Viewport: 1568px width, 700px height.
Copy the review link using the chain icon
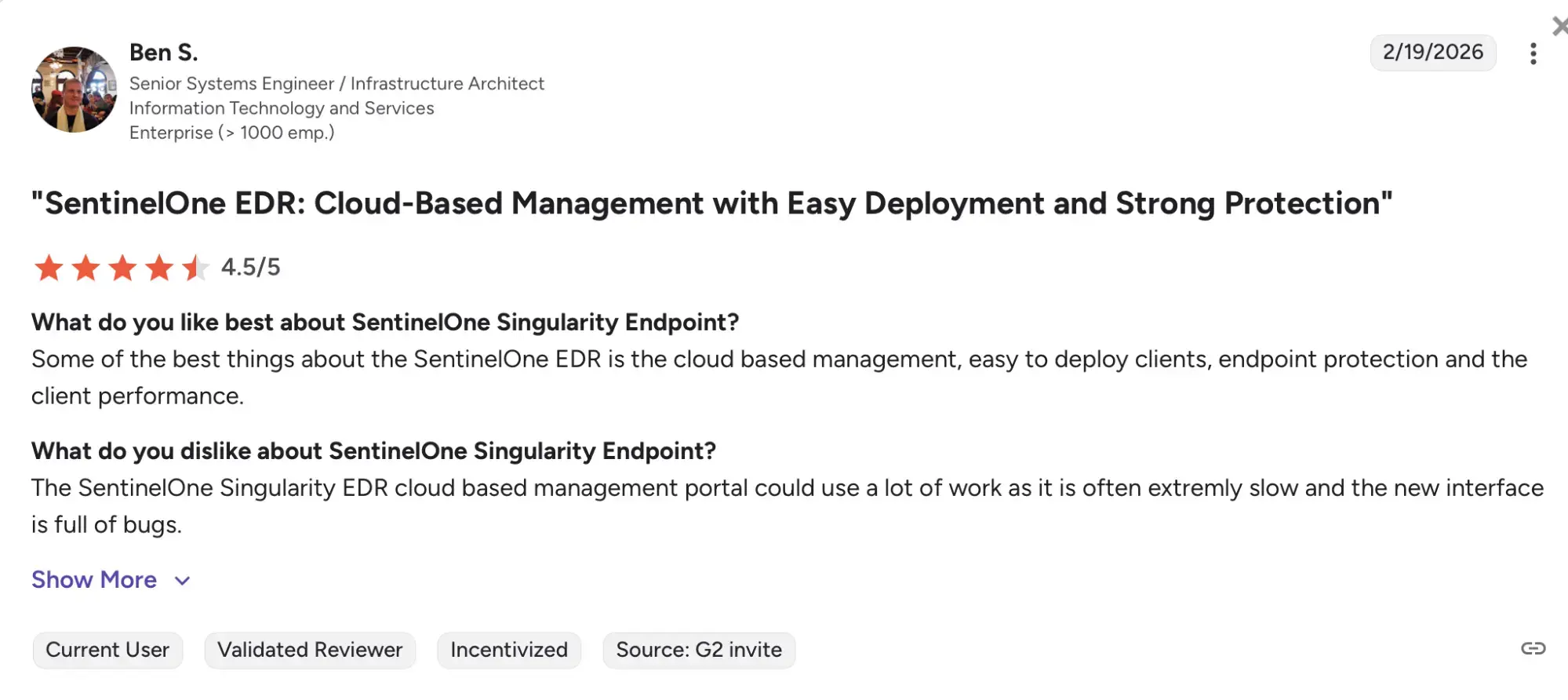[1533, 648]
